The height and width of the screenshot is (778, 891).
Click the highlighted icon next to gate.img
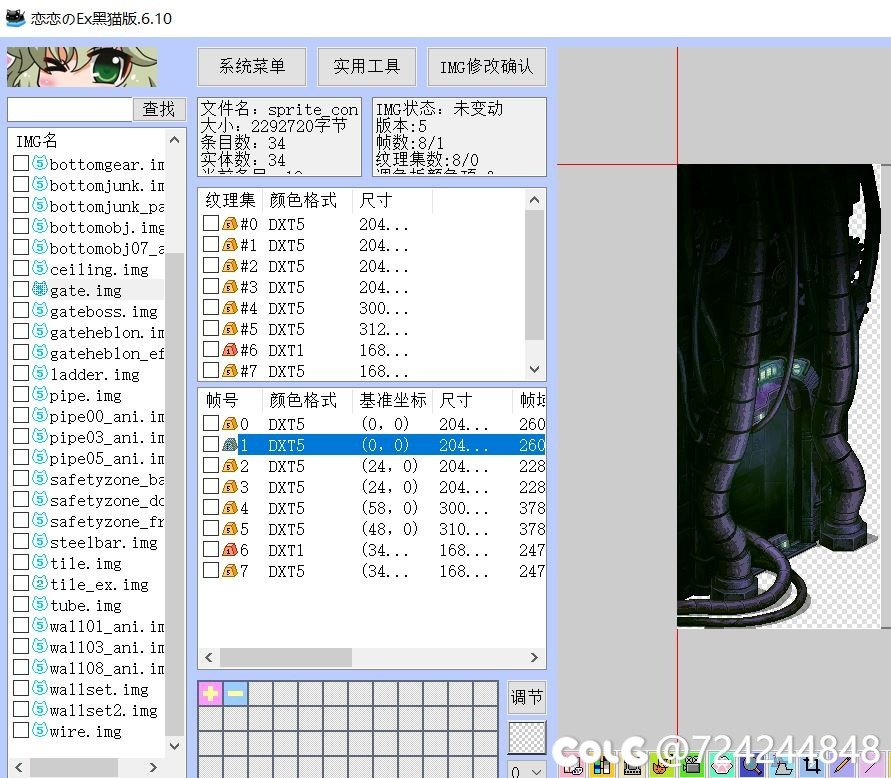(x=40, y=289)
